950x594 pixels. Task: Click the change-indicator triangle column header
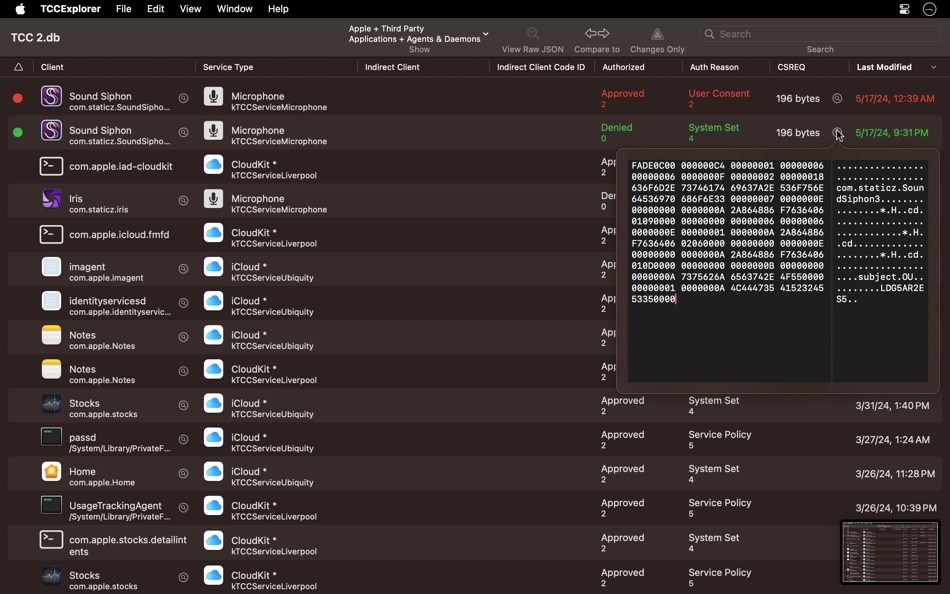[18, 67]
